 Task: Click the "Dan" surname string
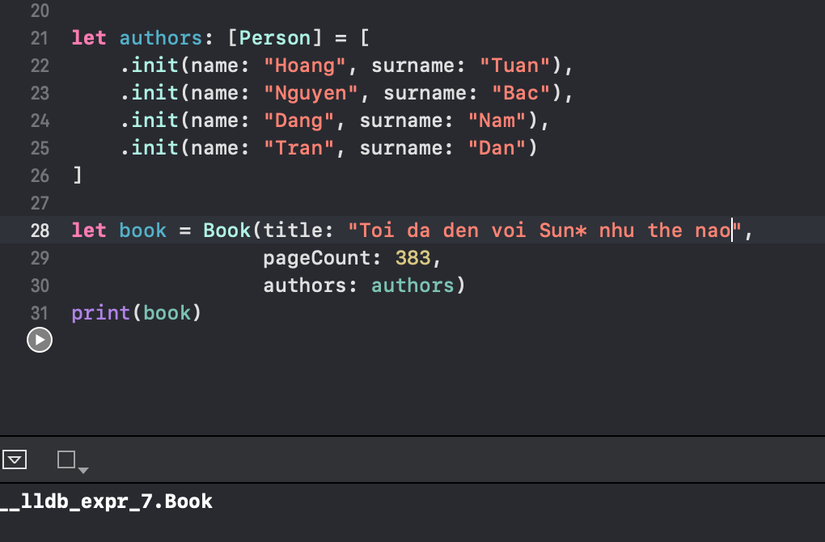point(497,148)
